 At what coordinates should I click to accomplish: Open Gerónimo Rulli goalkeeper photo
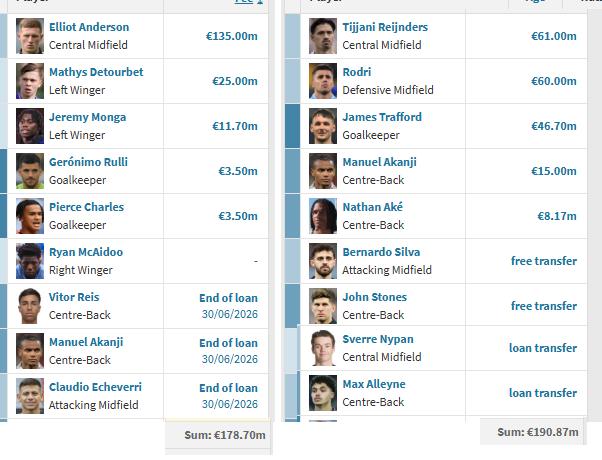(x=30, y=171)
